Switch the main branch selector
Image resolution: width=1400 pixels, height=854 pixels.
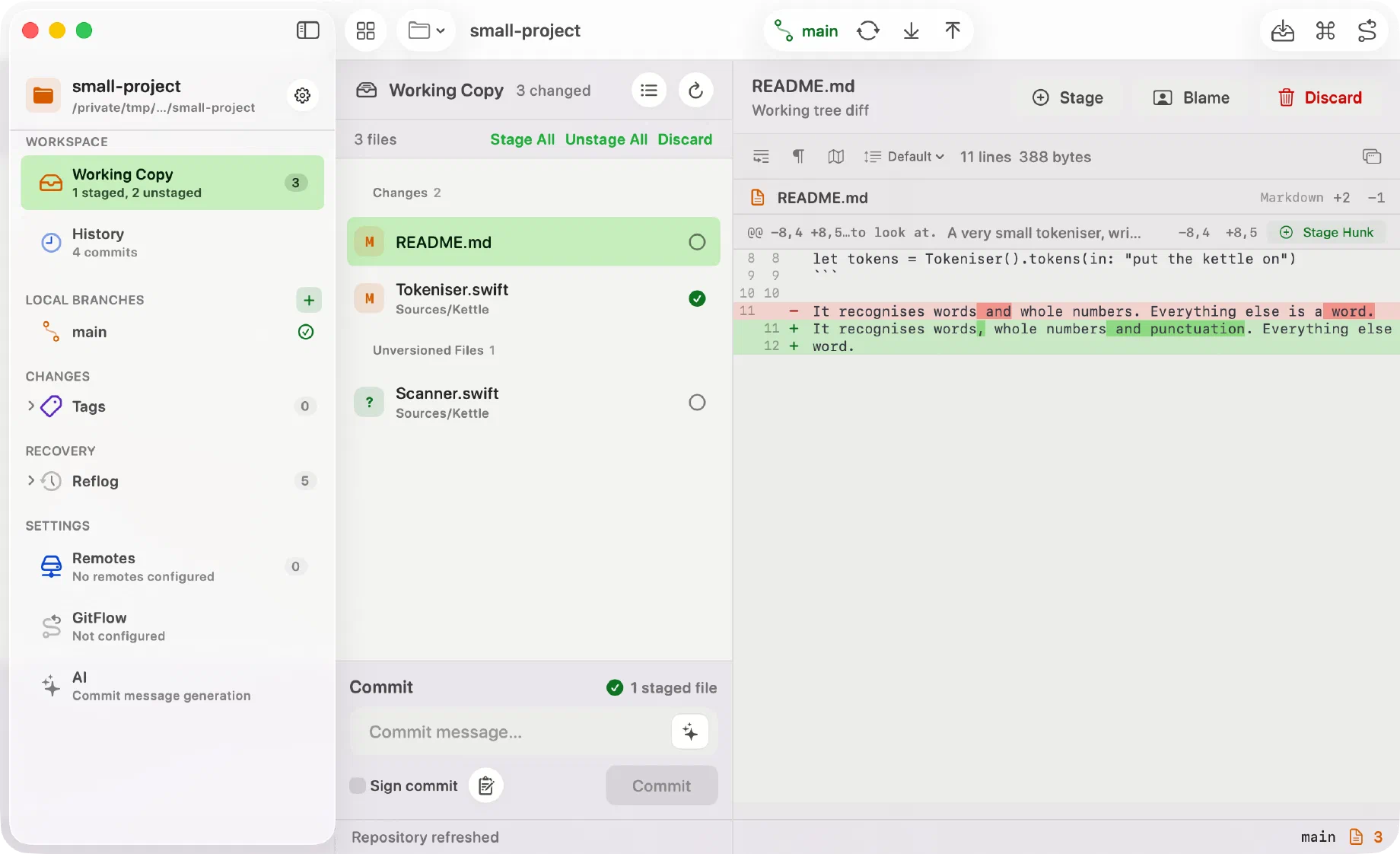coord(807,30)
